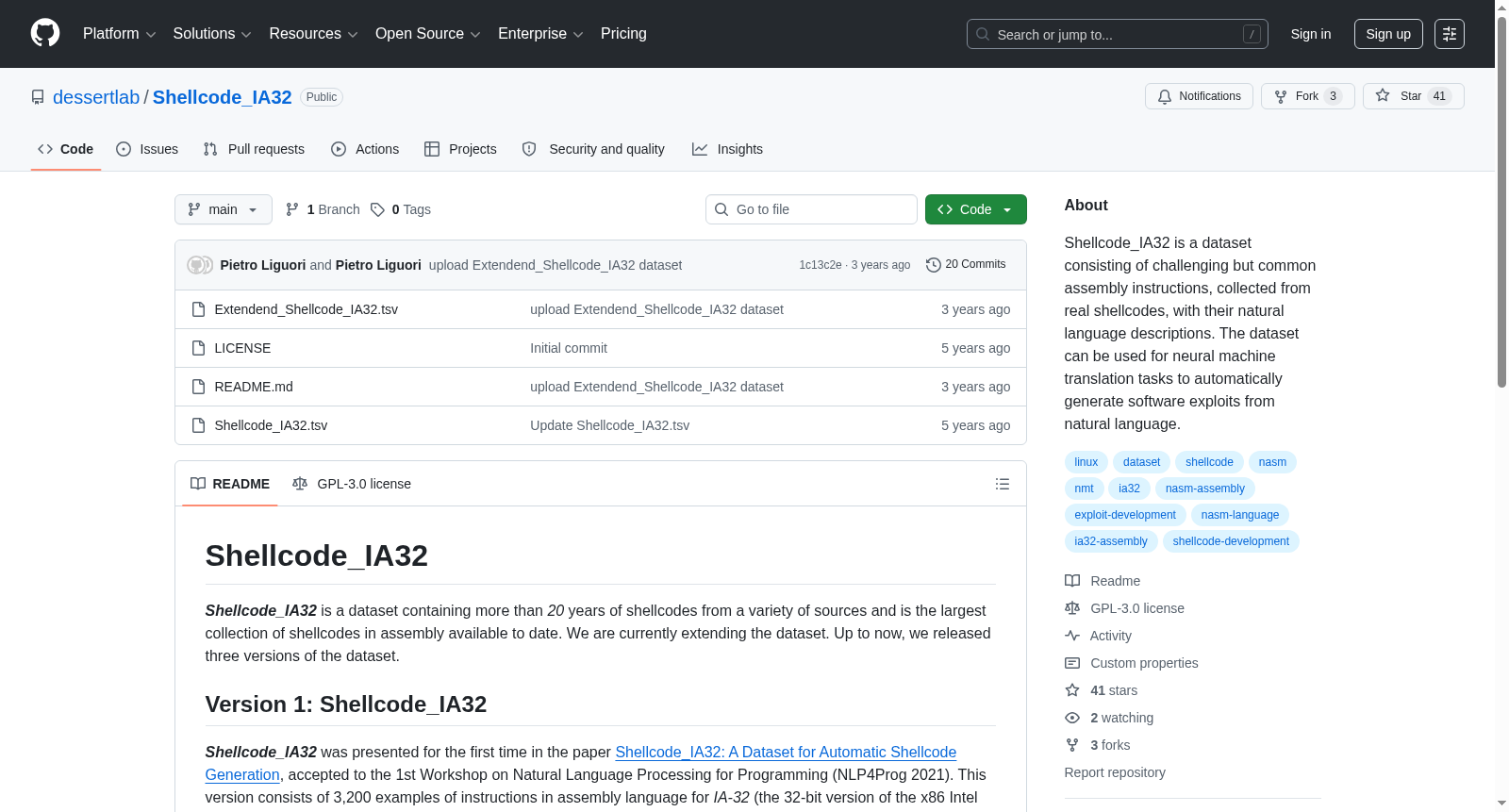Click the Search or jump to field

tap(1118, 34)
